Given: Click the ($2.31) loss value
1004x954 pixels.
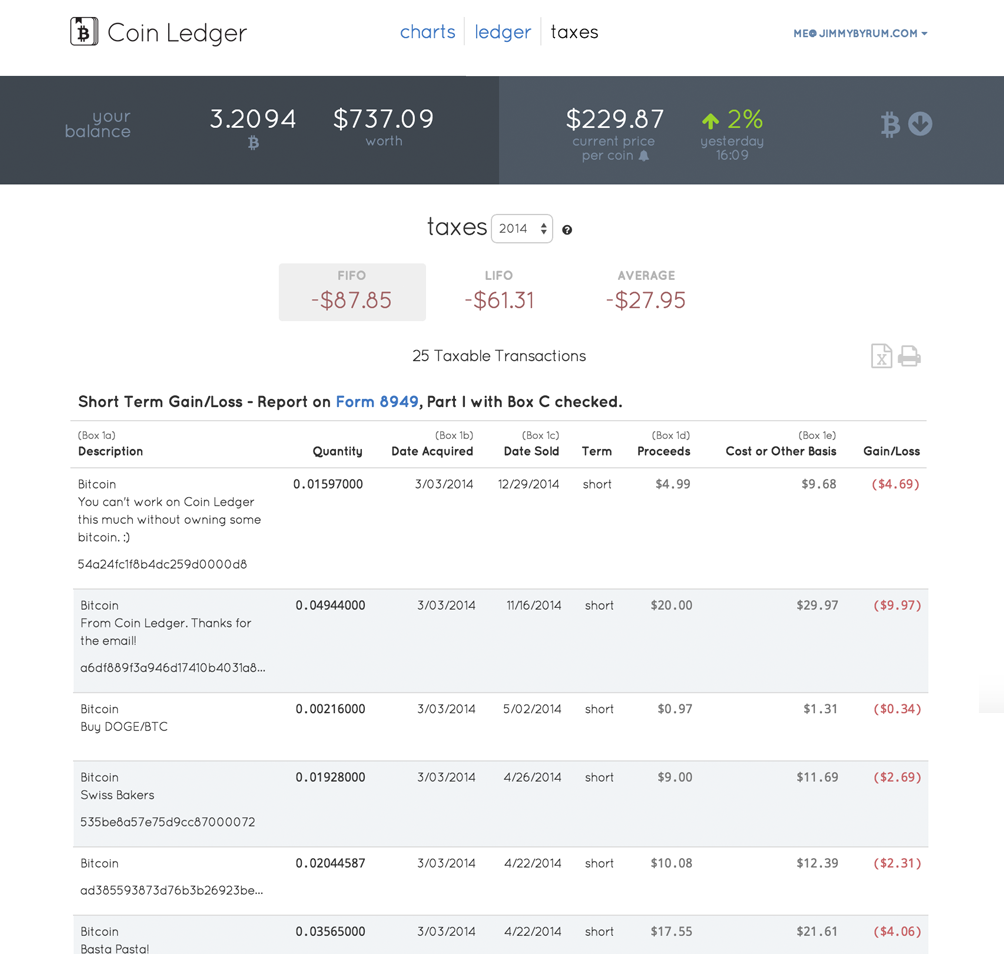Looking at the screenshot, I should point(897,863).
